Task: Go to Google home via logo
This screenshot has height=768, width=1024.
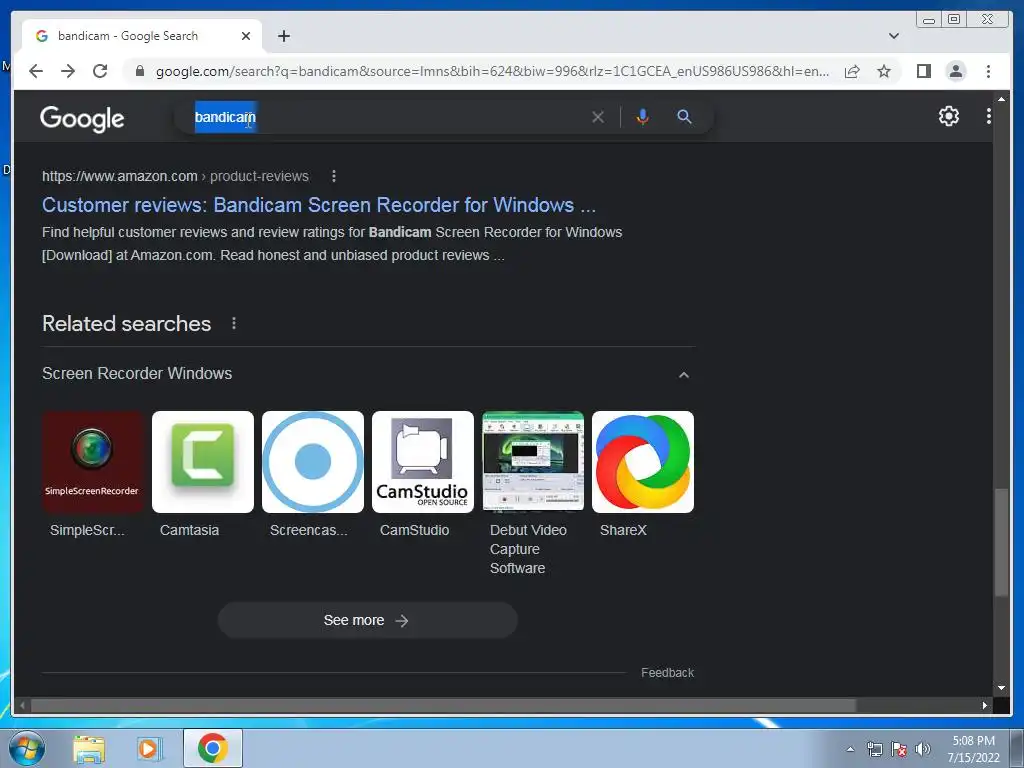Action: pos(82,118)
